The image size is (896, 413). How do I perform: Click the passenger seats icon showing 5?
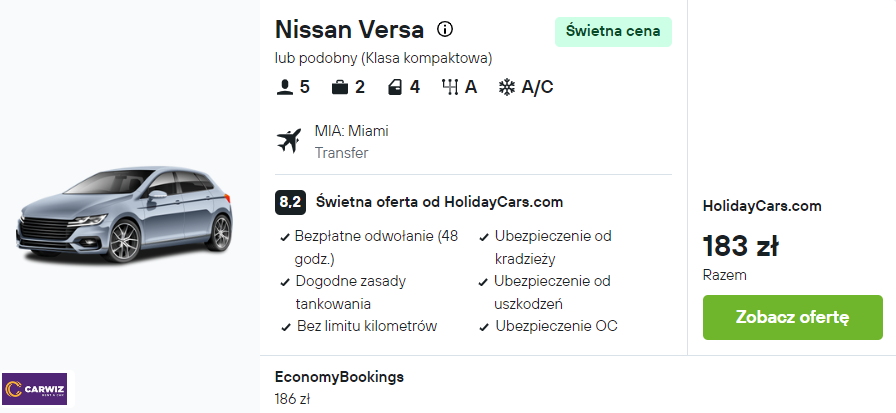(285, 87)
